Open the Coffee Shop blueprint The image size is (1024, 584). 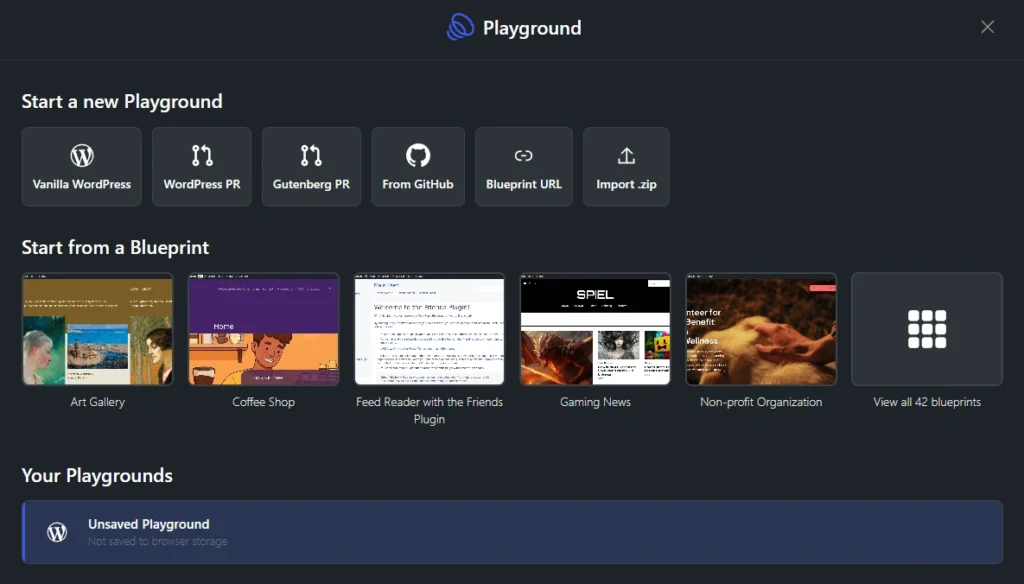(x=263, y=329)
